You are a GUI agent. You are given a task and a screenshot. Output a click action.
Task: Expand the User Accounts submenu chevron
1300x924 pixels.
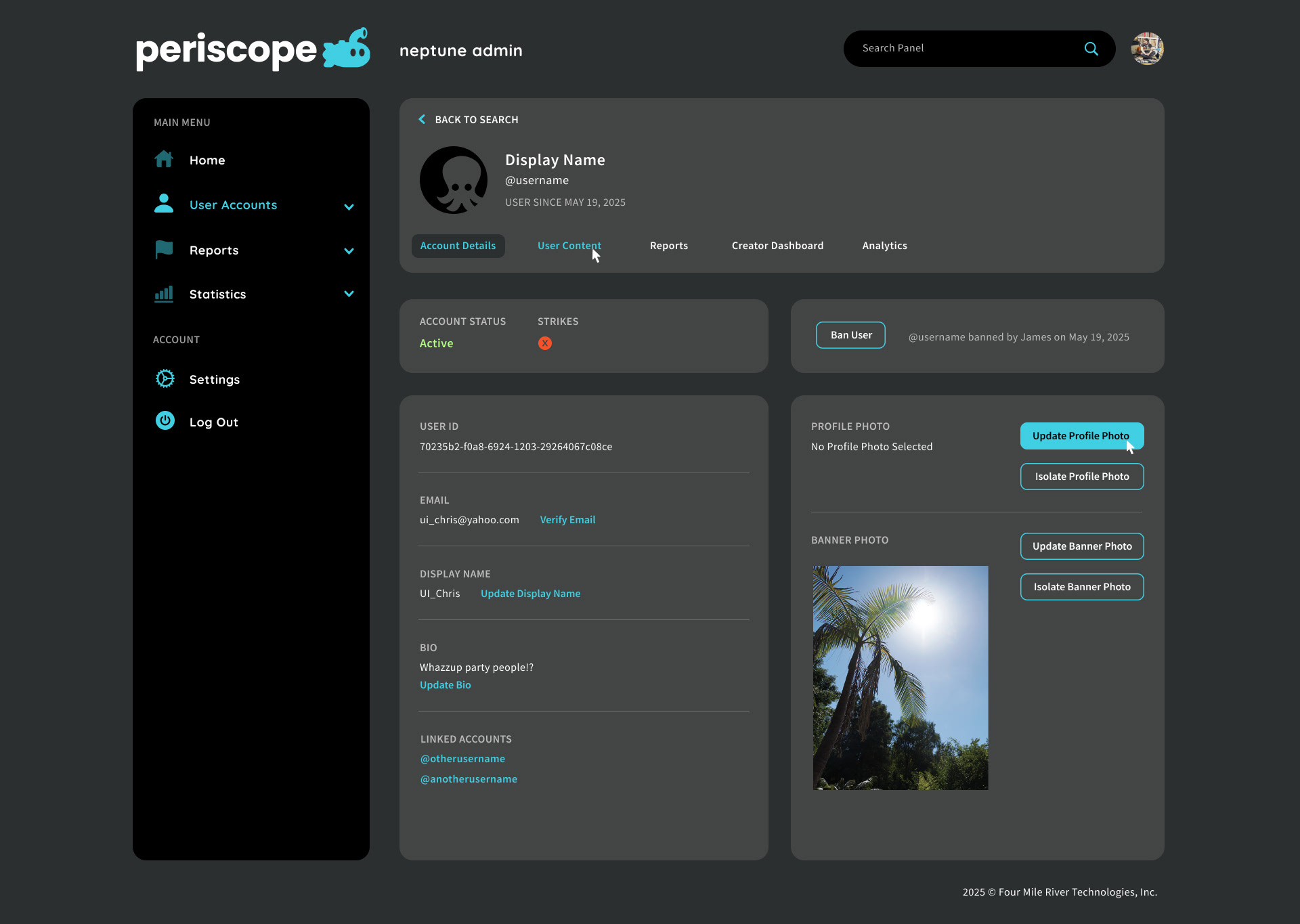pyautogui.click(x=349, y=206)
